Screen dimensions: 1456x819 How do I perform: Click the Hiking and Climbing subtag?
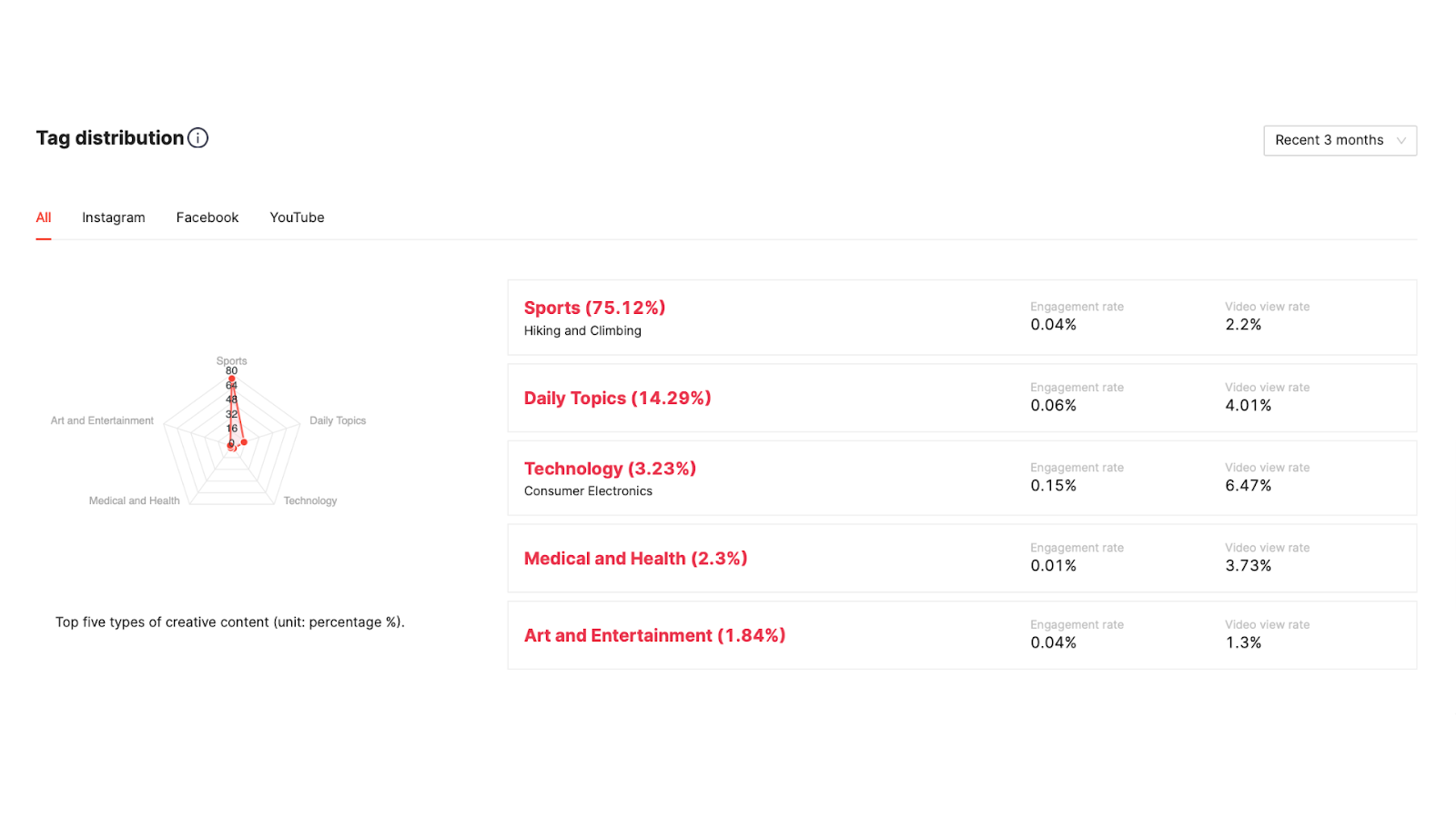(x=582, y=331)
